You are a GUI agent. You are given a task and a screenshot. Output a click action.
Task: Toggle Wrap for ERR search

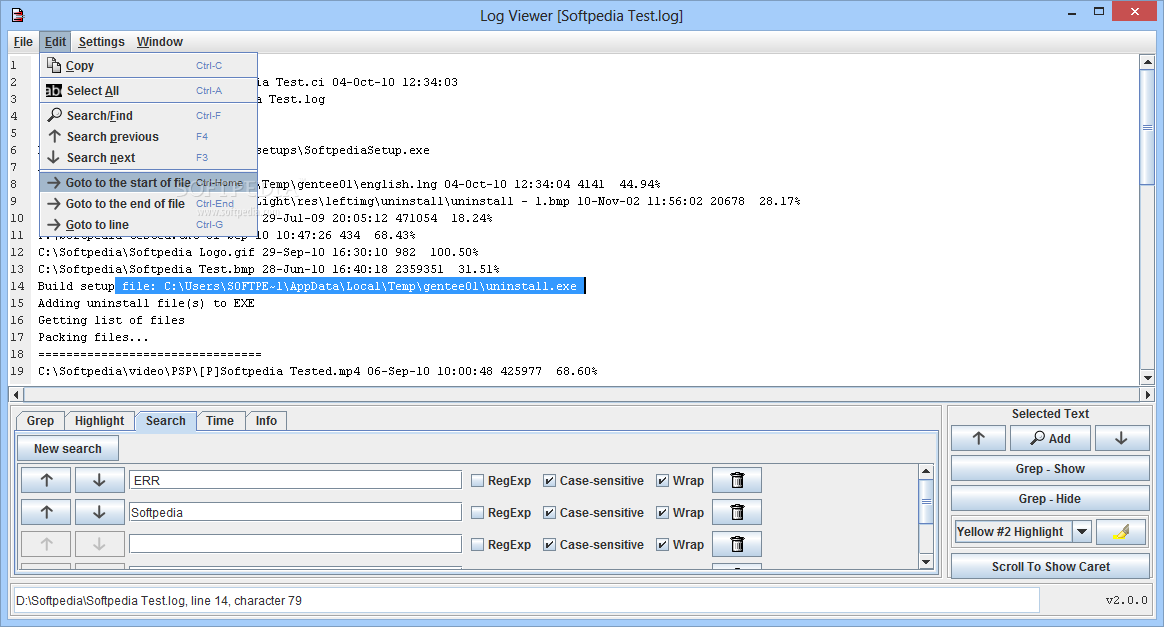pos(662,481)
